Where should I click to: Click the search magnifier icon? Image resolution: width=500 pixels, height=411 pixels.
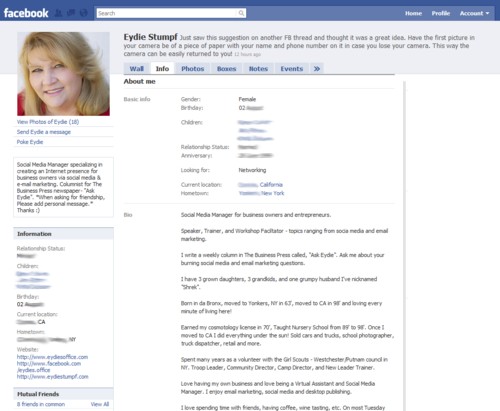[241, 13]
